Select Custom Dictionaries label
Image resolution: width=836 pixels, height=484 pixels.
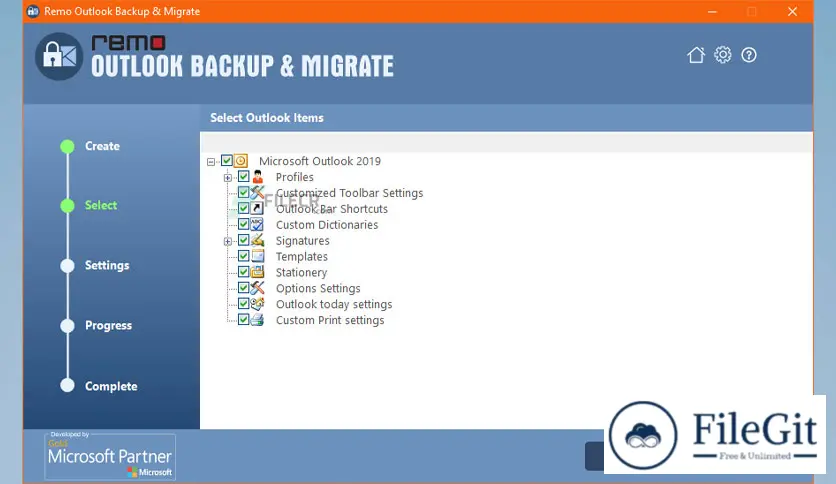(x=327, y=225)
